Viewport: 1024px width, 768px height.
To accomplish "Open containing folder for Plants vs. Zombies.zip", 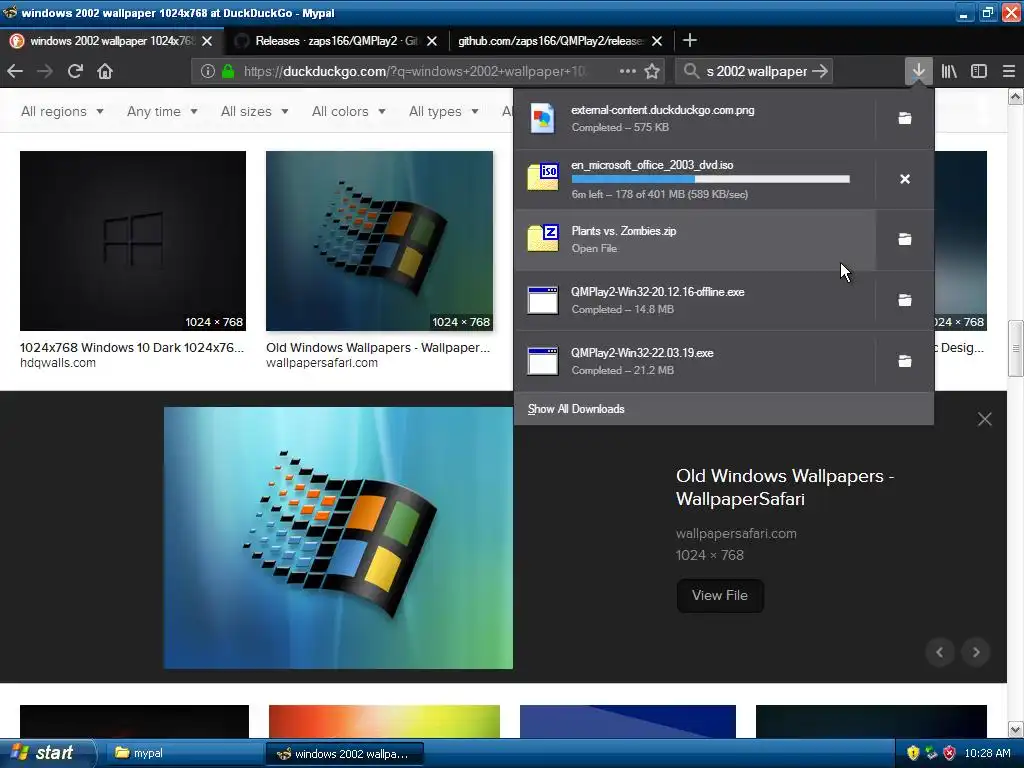I will click(x=904, y=239).
